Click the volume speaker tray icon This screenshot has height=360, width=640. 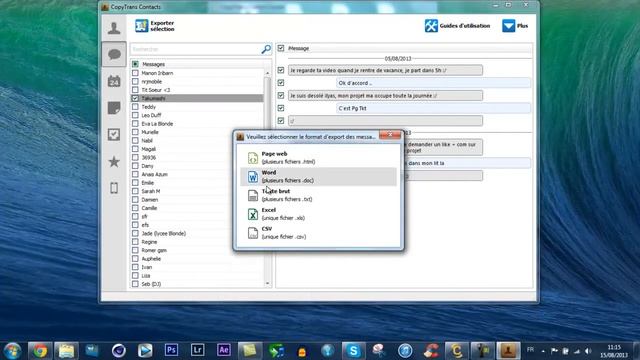(x=588, y=351)
